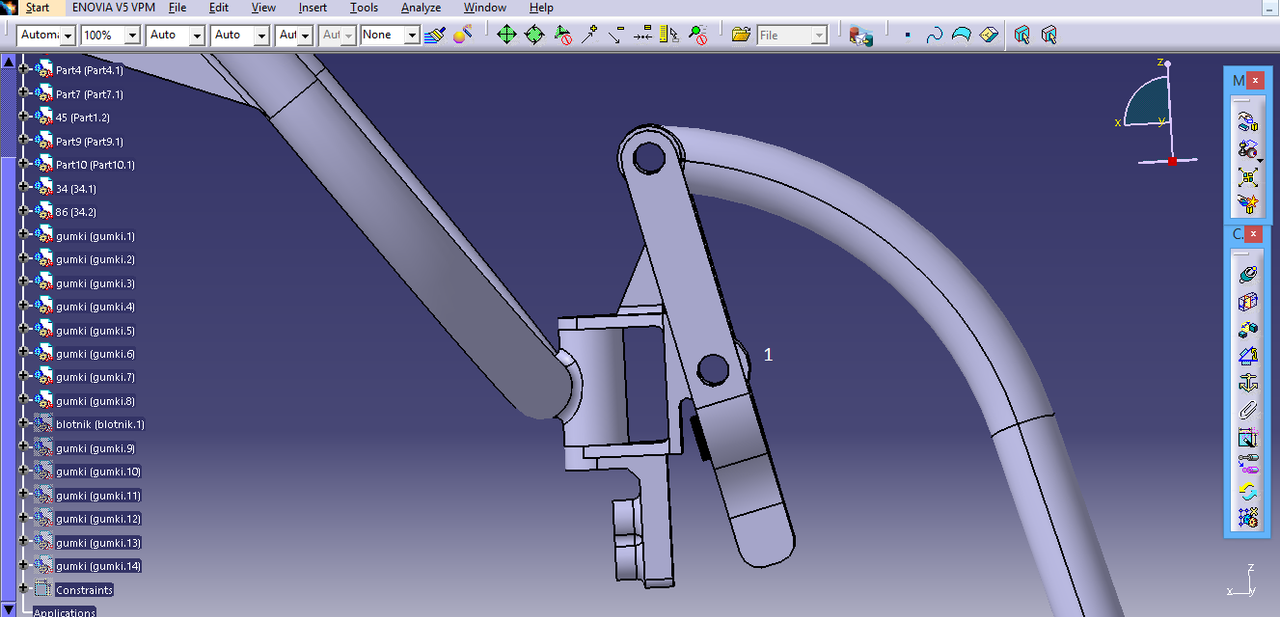This screenshot has width=1280, height=617.
Task: Select the Angle Constraint icon
Action: pos(1247,356)
